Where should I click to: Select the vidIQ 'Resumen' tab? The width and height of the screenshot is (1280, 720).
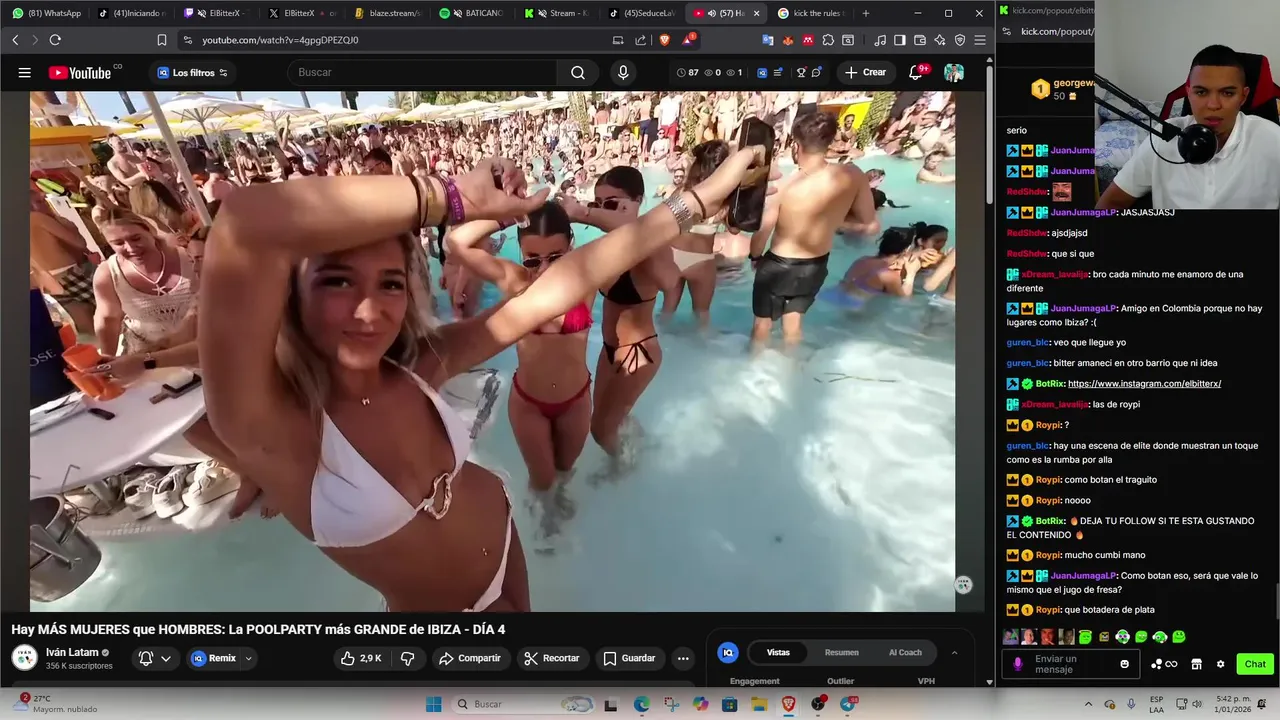pos(841,652)
